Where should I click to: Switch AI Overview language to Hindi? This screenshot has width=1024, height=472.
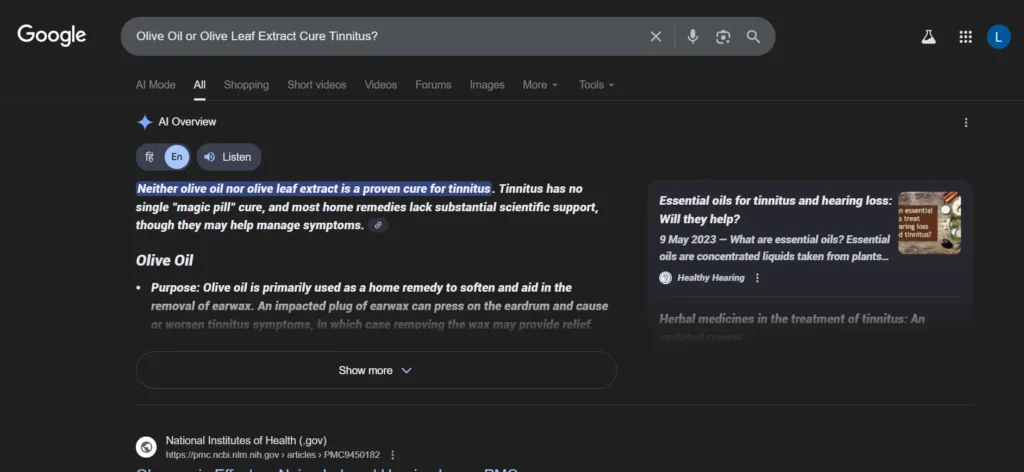click(x=149, y=157)
